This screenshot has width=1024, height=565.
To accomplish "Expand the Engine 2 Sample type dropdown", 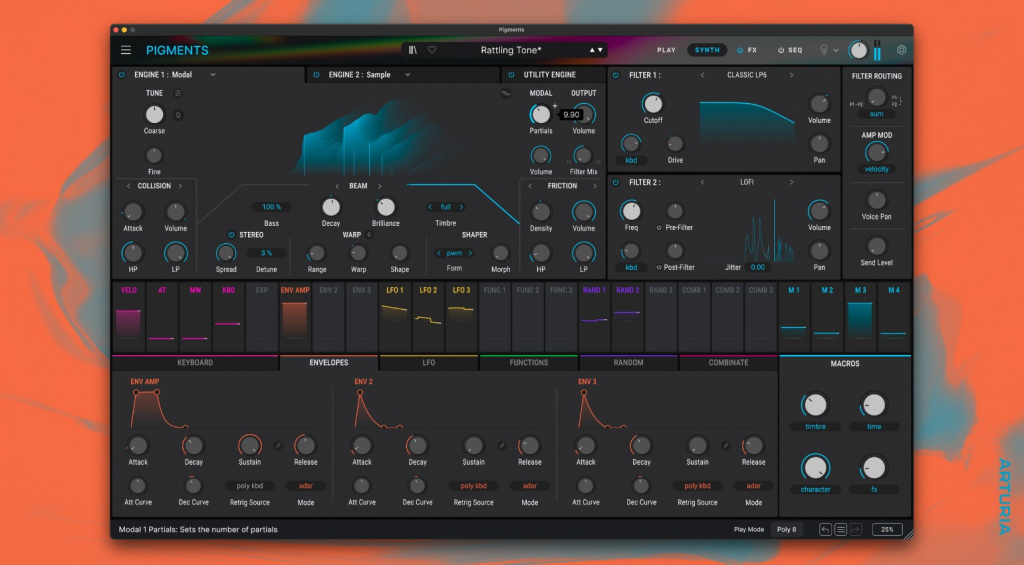I will [x=408, y=75].
